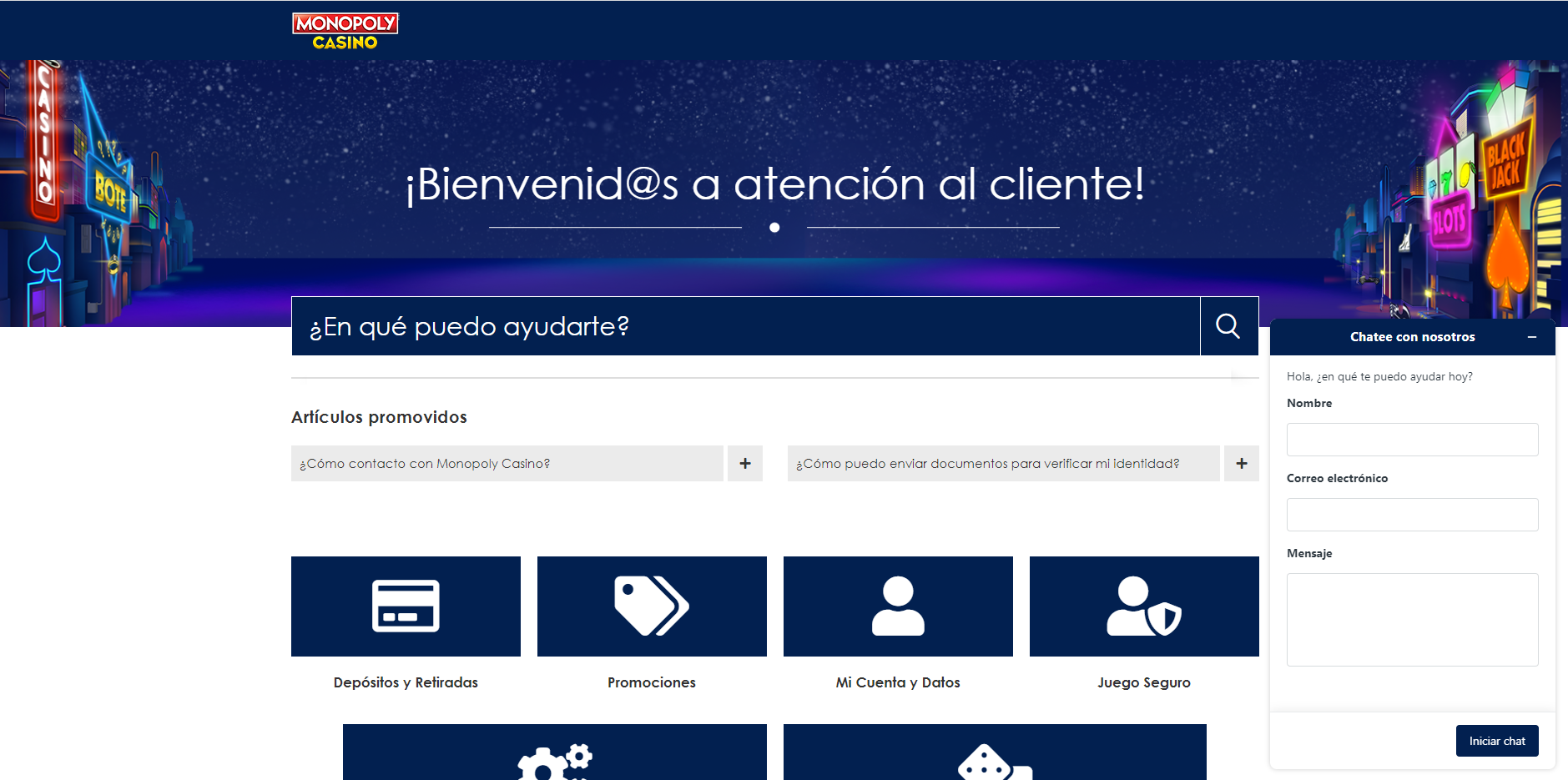
Task: Click the Iniciar chat button
Action: click(1497, 741)
